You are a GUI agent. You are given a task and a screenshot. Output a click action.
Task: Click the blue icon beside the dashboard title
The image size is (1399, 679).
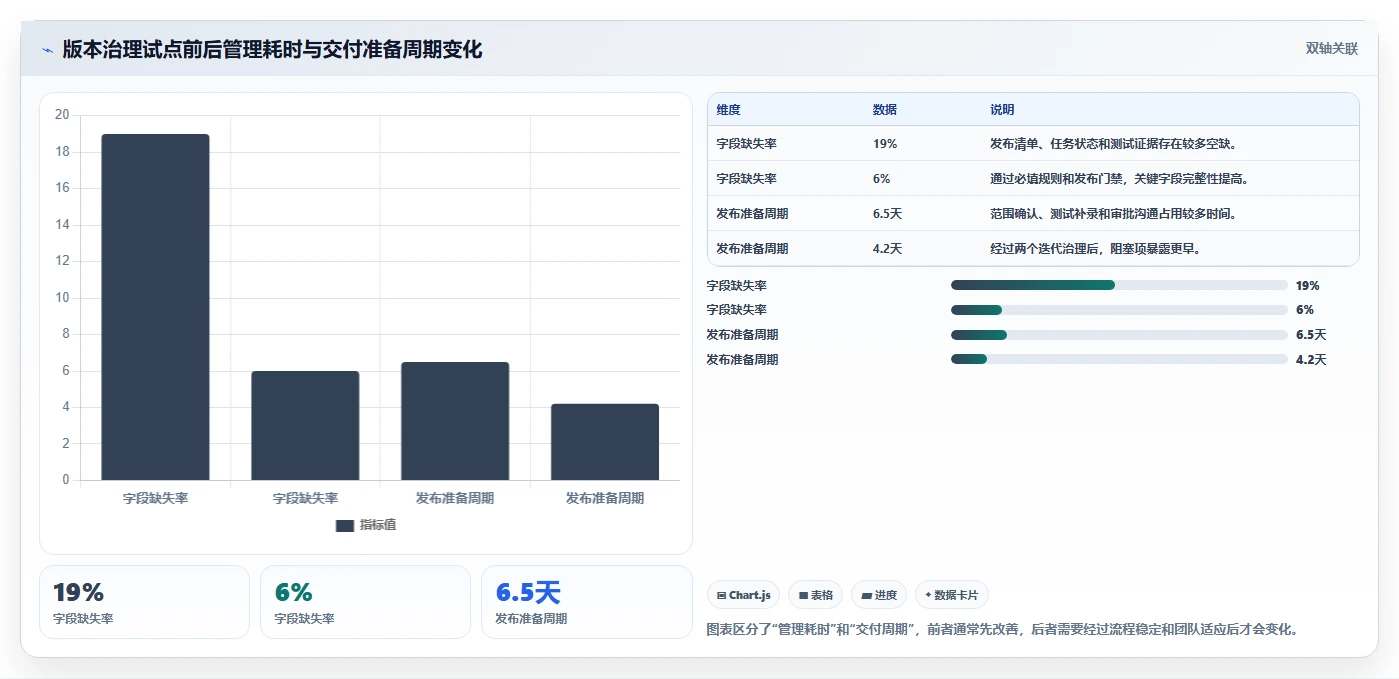point(47,49)
